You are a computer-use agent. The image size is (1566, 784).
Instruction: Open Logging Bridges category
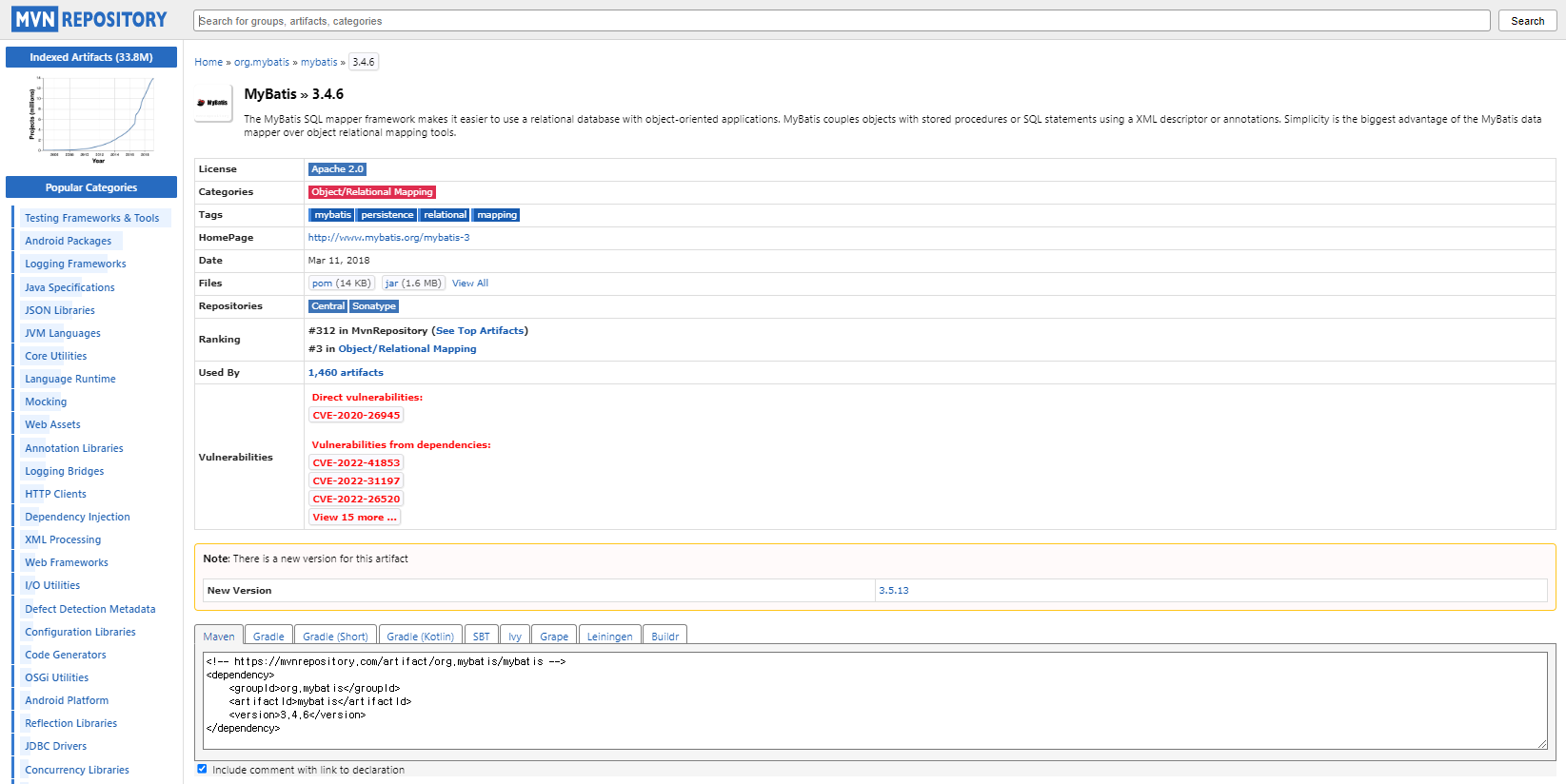point(65,471)
